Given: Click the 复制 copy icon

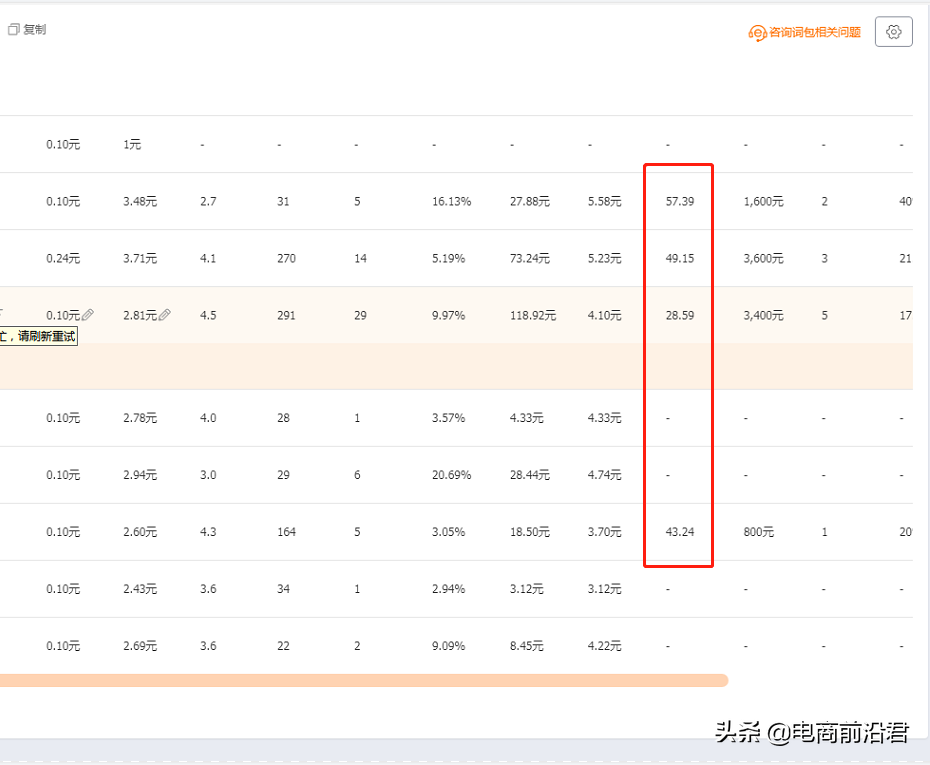Looking at the screenshot, I should pyautogui.click(x=14, y=29).
